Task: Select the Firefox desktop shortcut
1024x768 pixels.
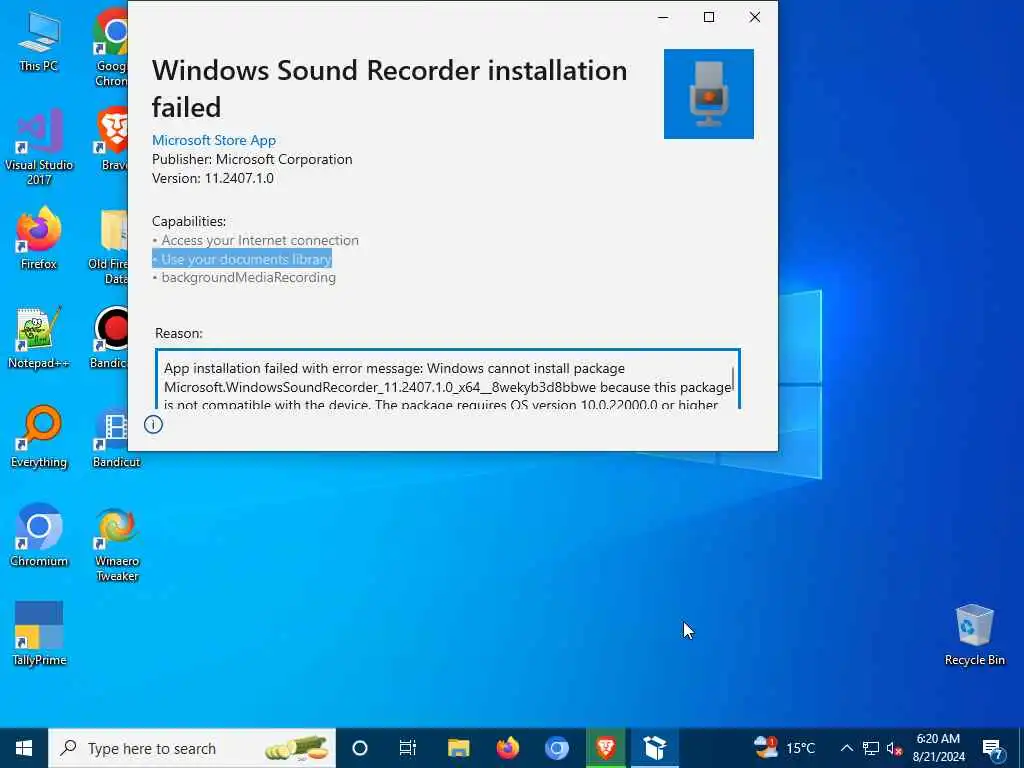Action: point(39,239)
